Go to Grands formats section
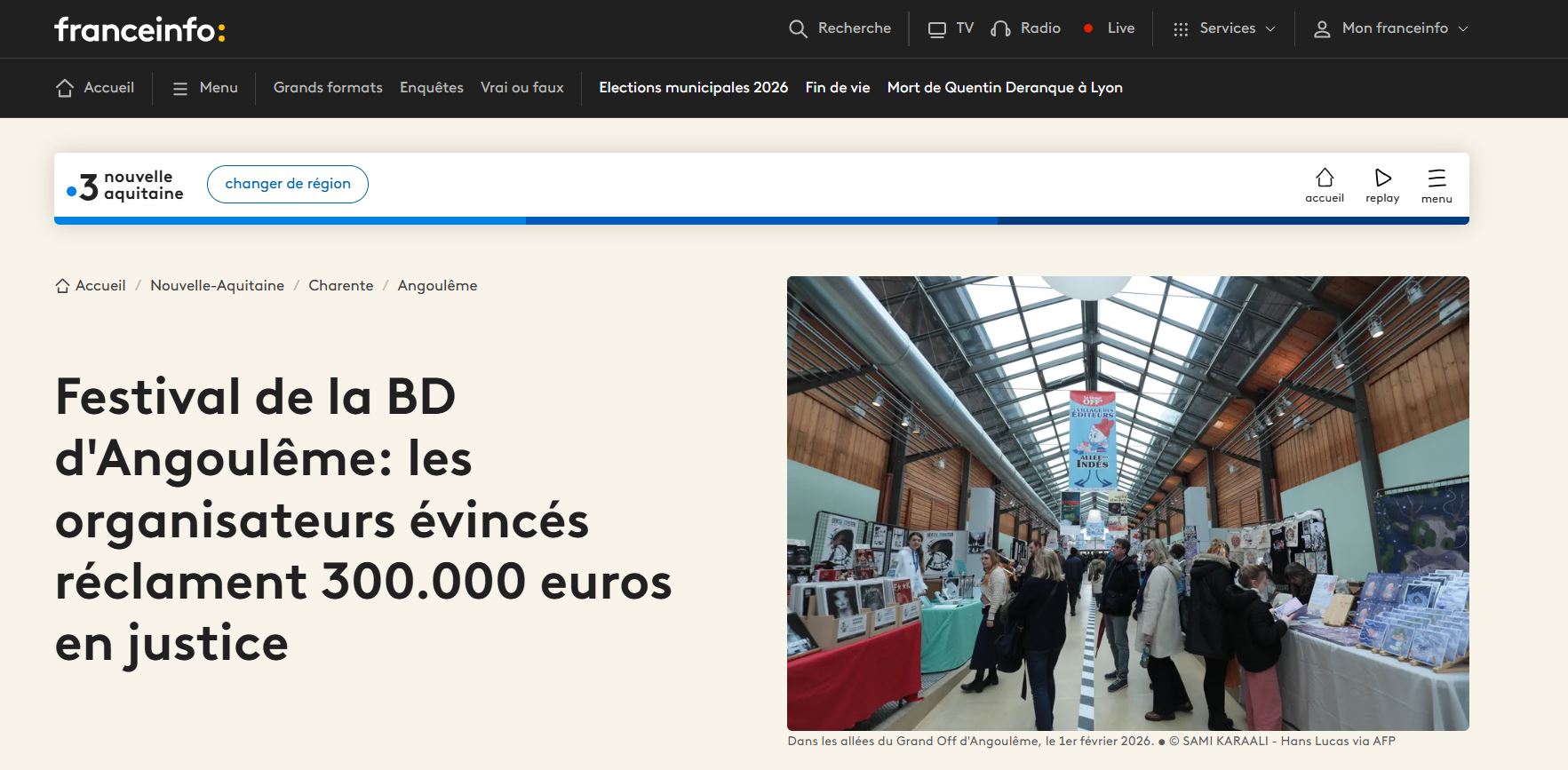The width and height of the screenshot is (1568, 770). coord(328,88)
